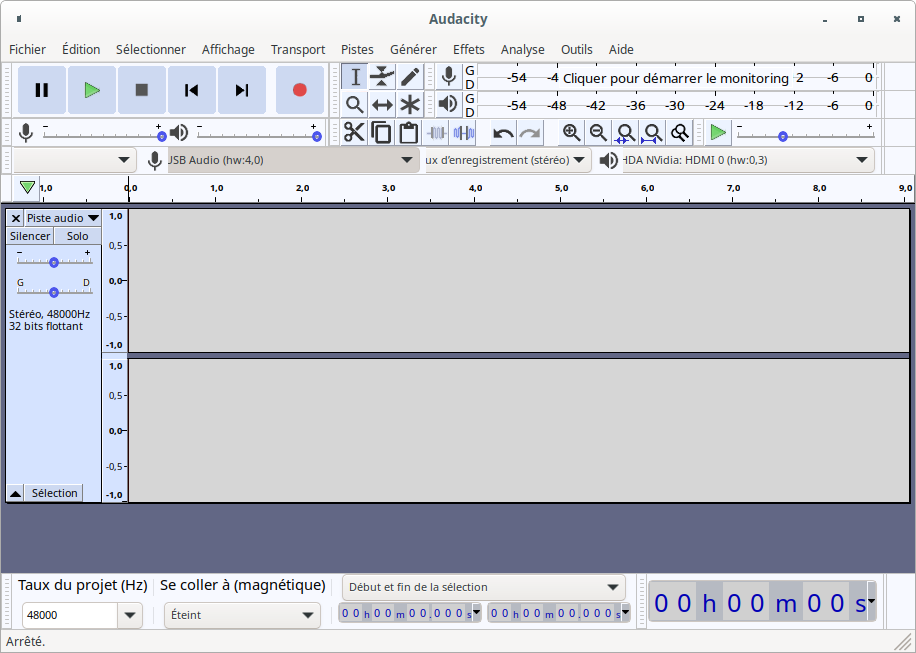Open the Affichage menu
The height and width of the screenshot is (653, 916).
point(228,50)
